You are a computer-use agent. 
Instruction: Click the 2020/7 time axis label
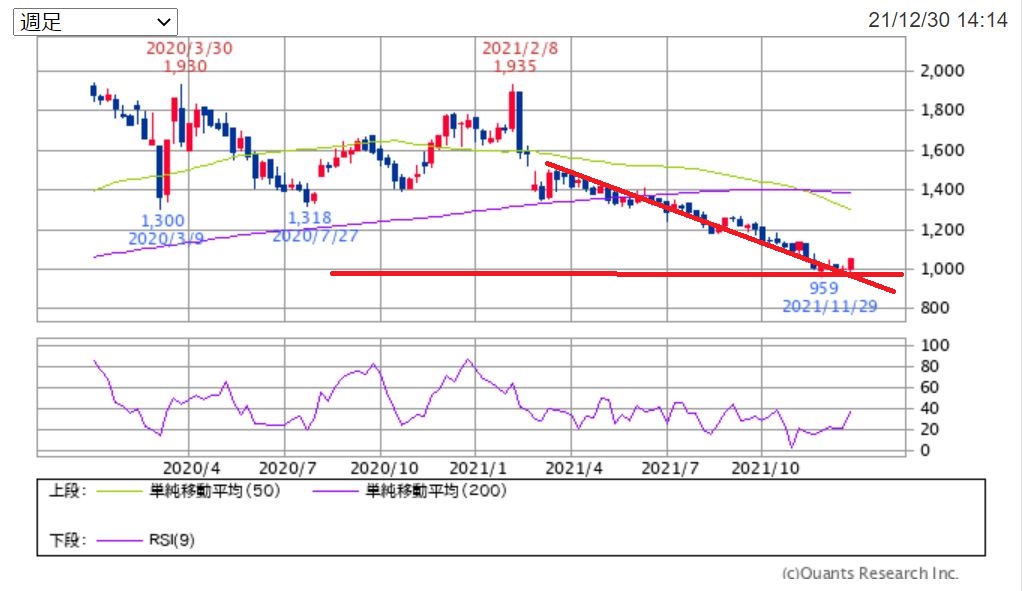pyautogui.click(x=287, y=468)
